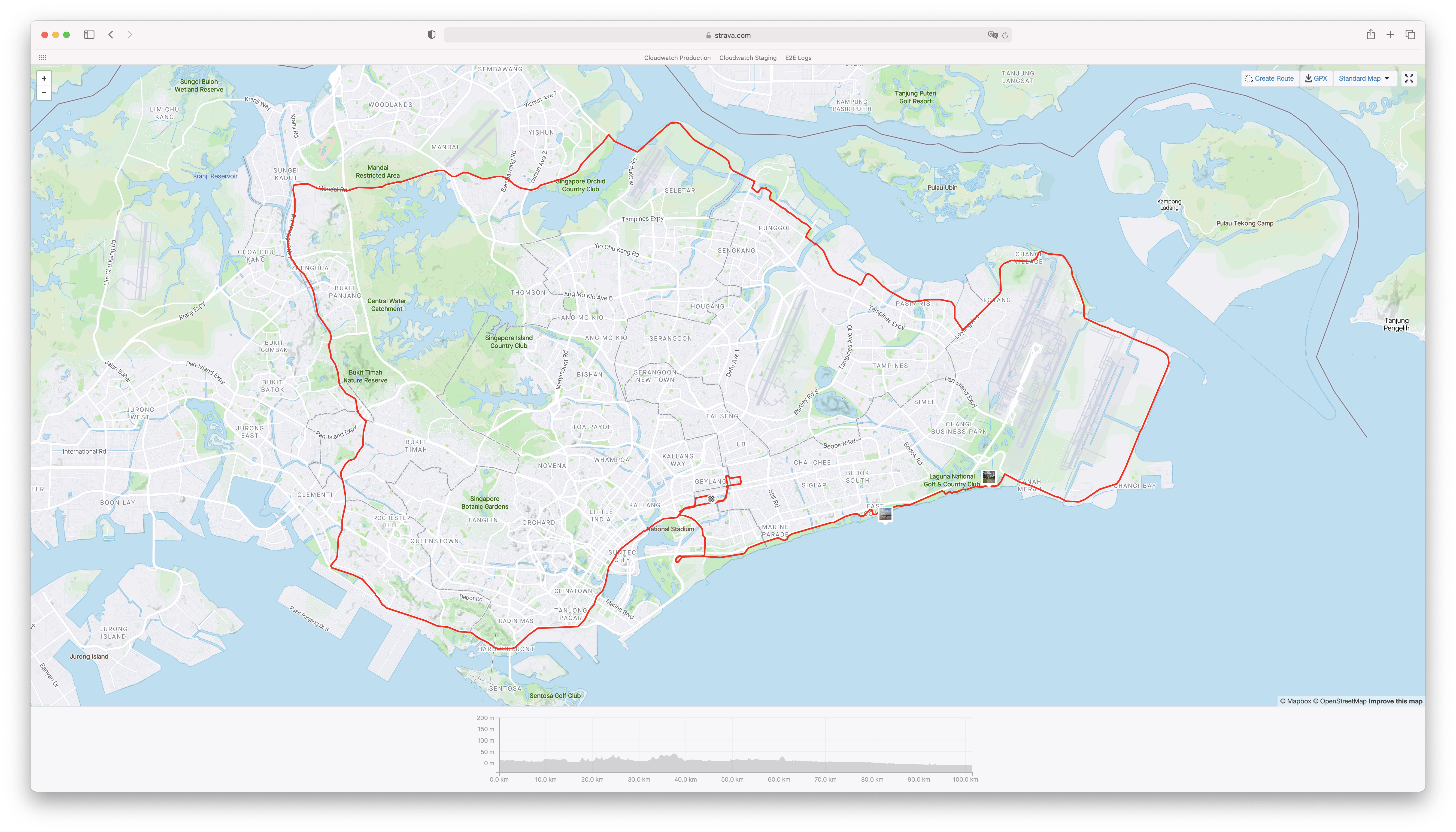Viewport: 1456px width, 832px height.
Task: Open favorites grid apps icon
Action: (x=42, y=58)
